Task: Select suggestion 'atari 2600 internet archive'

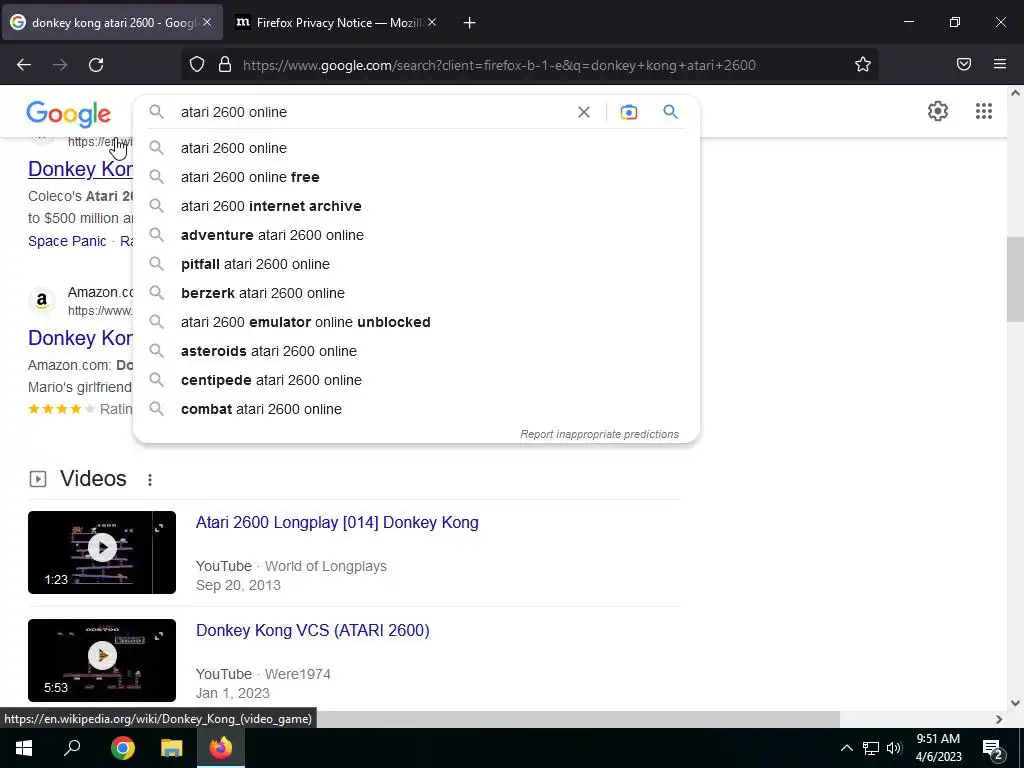Action: point(416,206)
